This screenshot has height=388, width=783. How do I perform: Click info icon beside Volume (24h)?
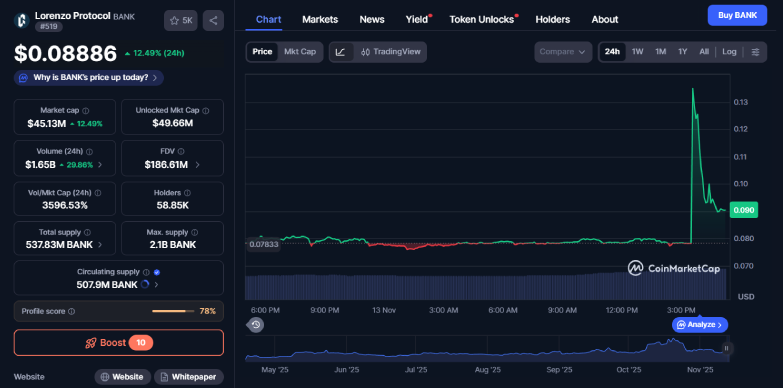(x=89, y=151)
